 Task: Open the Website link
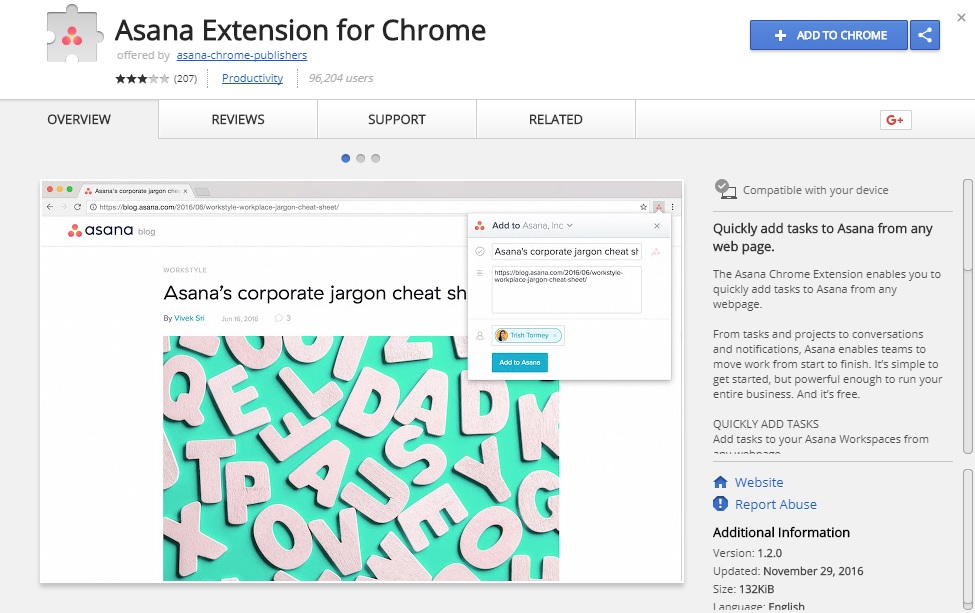pyautogui.click(x=759, y=482)
